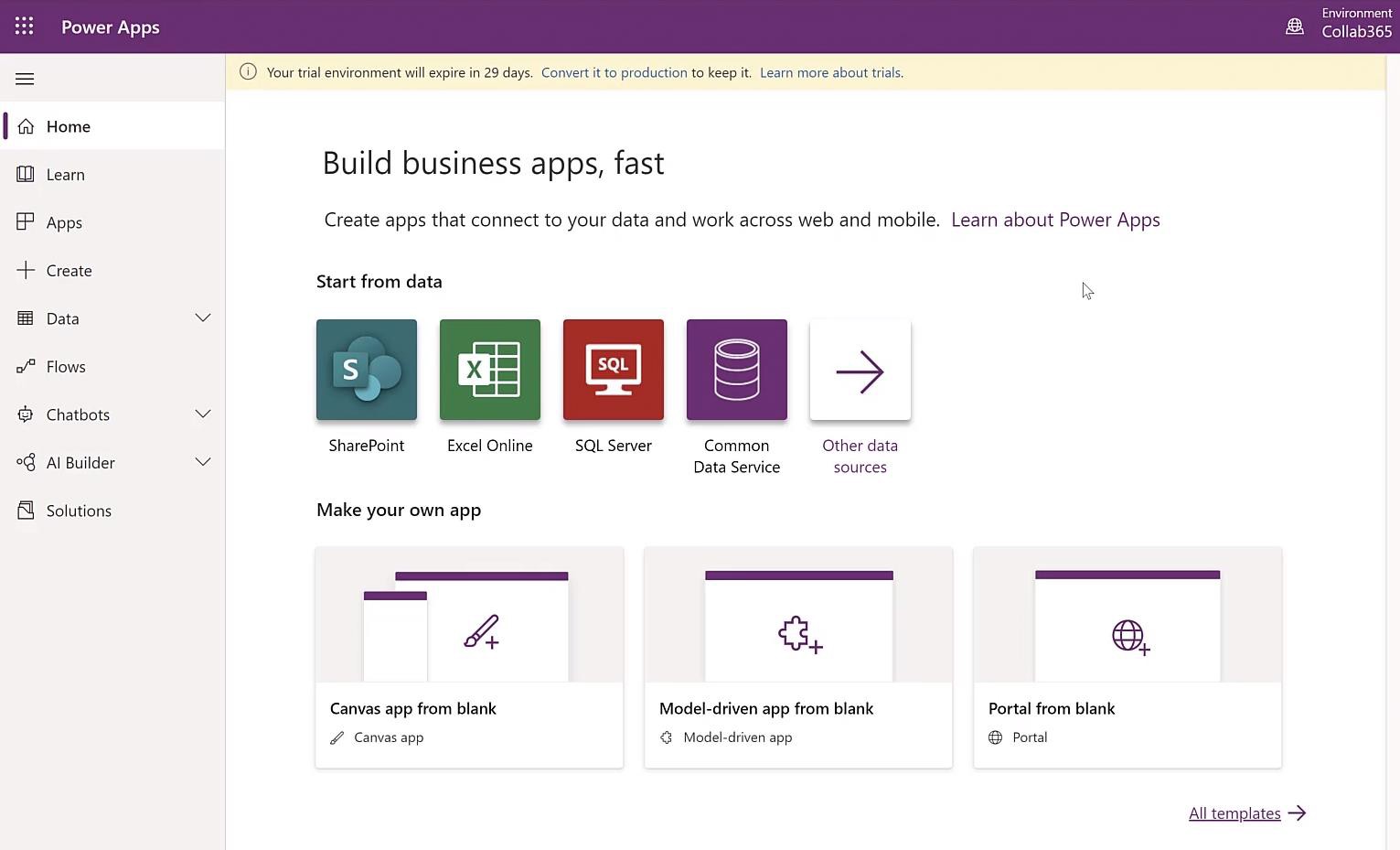Switch the Collab365 environment

[x=1357, y=31]
